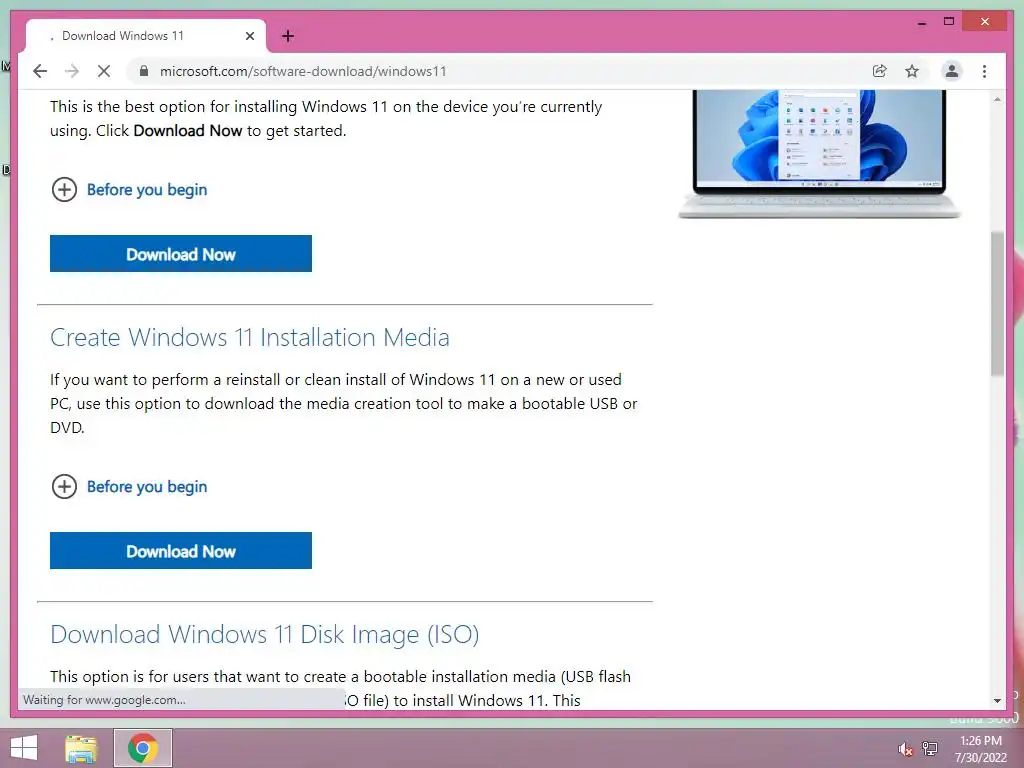Open File Explorer from the taskbar
1024x768 pixels.
click(81, 748)
